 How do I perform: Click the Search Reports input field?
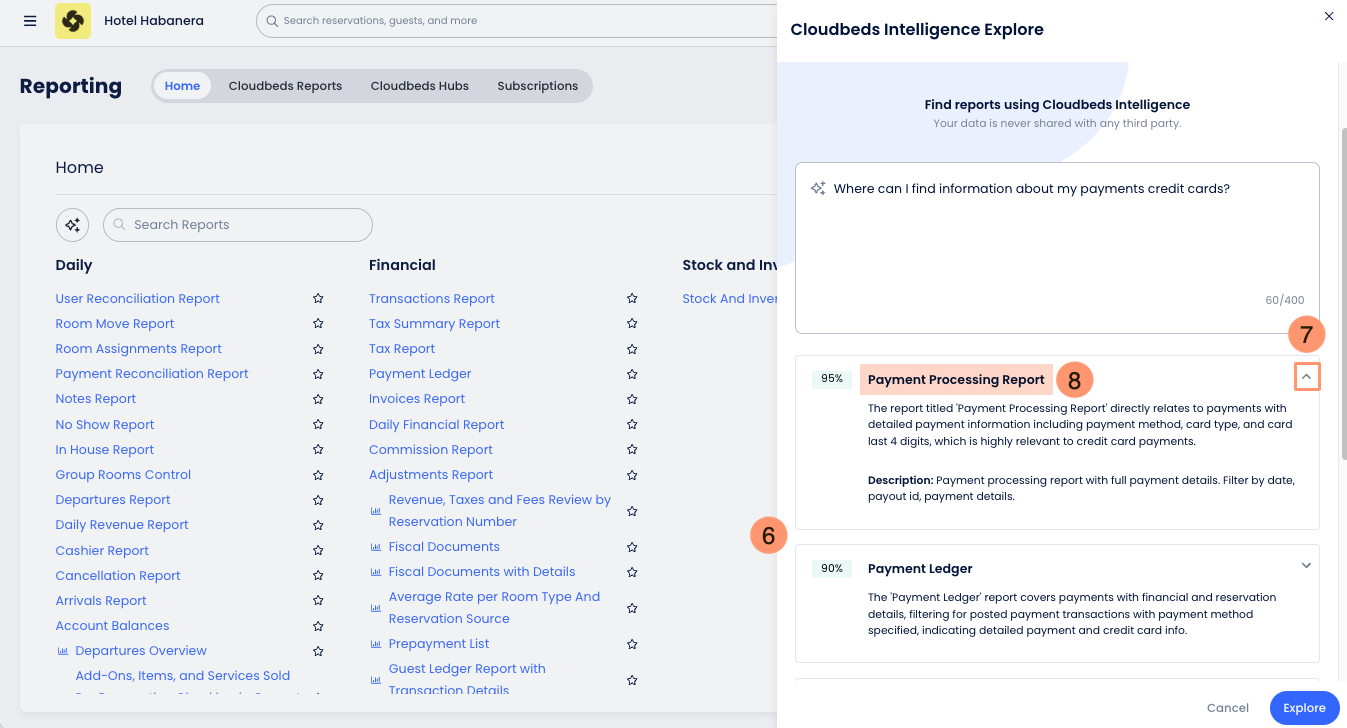[x=238, y=225]
